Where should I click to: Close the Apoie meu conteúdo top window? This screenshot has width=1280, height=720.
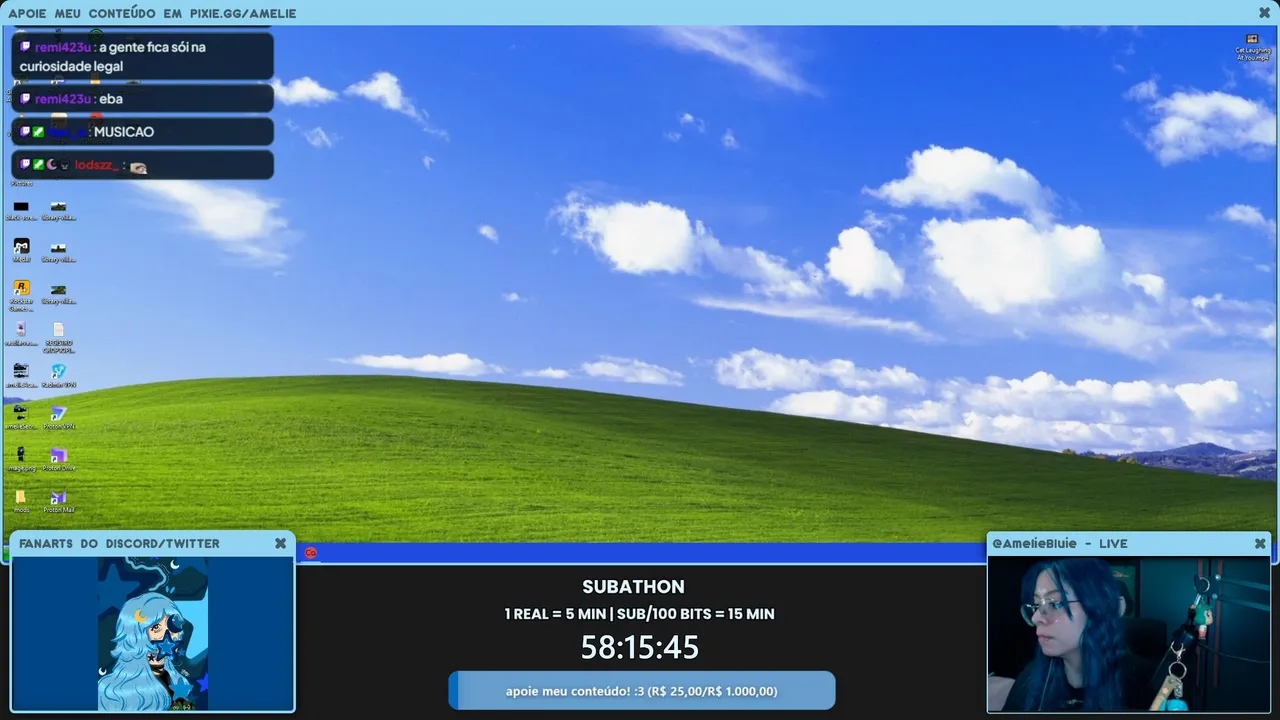click(x=1264, y=13)
